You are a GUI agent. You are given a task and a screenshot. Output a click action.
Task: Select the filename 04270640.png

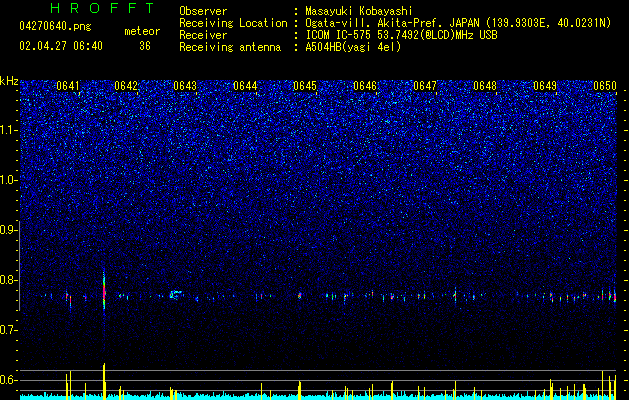tap(55, 27)
